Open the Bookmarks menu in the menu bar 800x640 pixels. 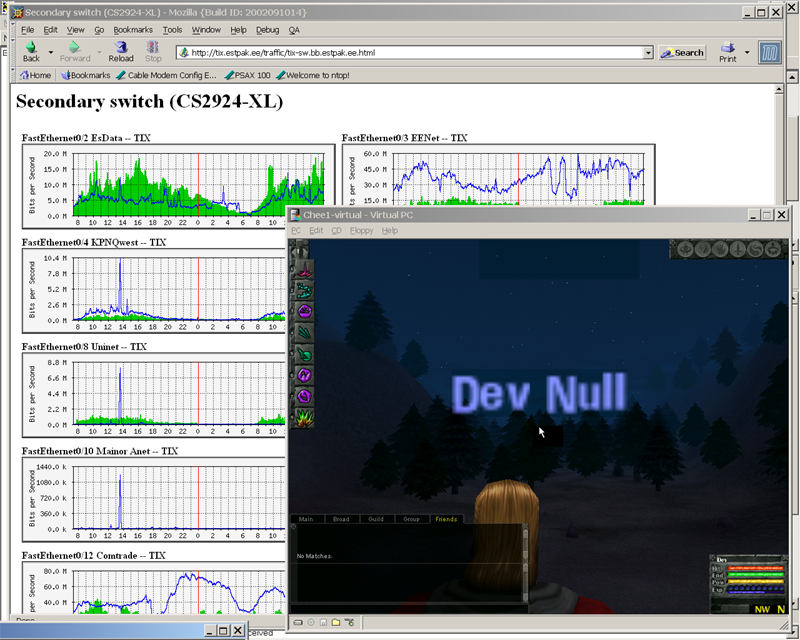(x=133, y=30)
